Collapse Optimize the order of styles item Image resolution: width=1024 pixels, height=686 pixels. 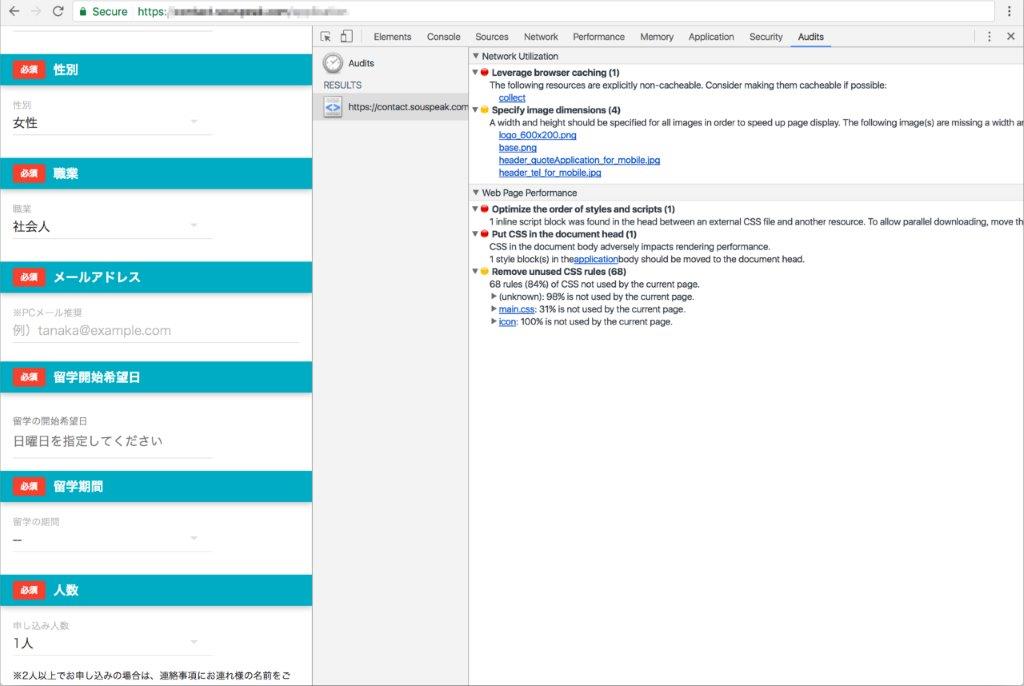pos(475,209)
